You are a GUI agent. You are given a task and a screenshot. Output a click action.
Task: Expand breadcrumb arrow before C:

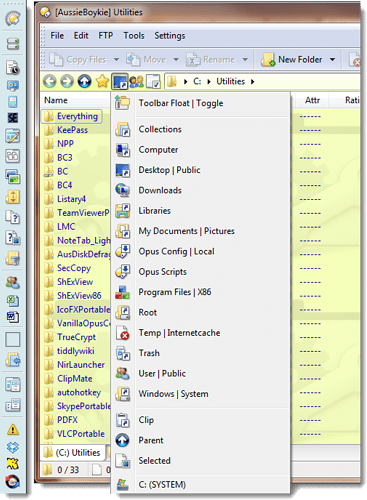186,82
